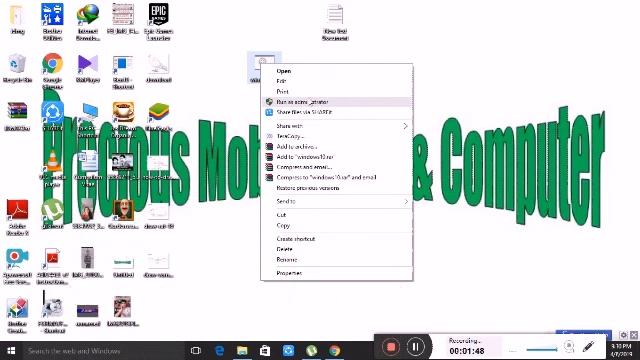Open Properties from the context menu
The height and width of the screenshot is (360, 640).
pyautogui.click(x=336, y=273)
